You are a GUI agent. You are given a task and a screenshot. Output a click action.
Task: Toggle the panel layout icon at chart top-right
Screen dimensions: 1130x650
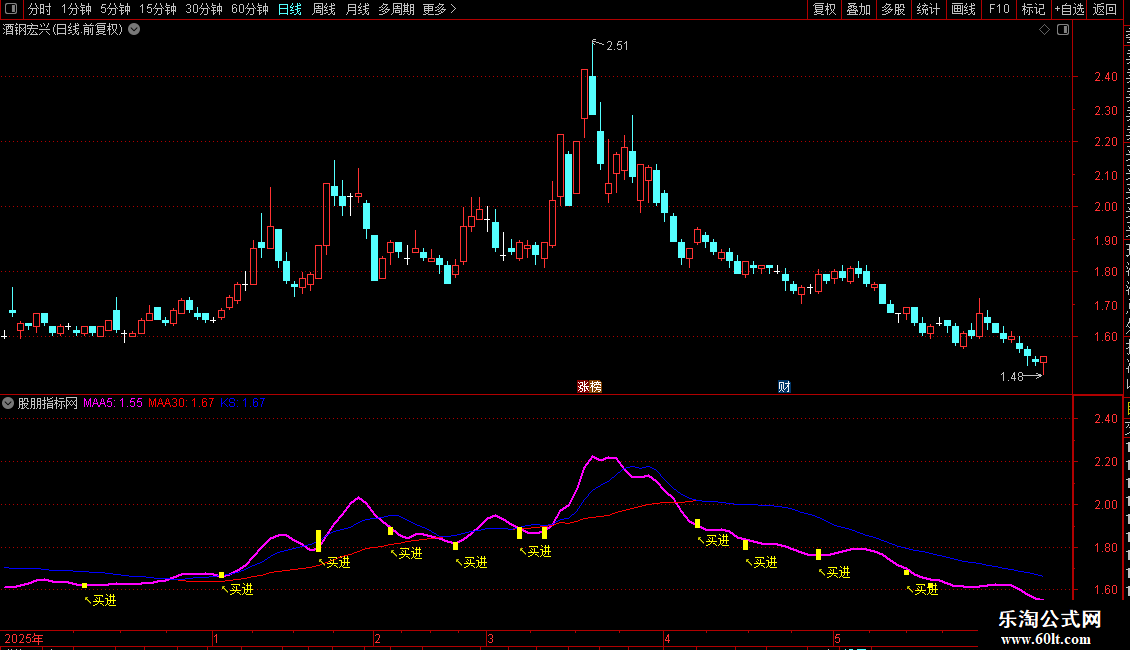pyautogui.click(x=1063, y=30)
